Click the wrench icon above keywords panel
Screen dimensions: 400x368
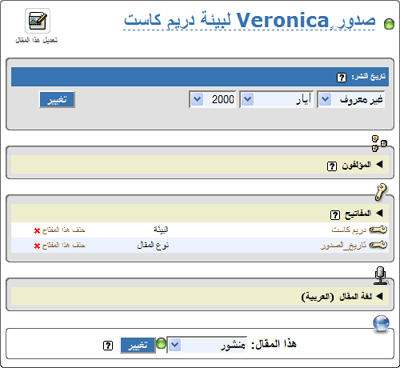[380, 192]
